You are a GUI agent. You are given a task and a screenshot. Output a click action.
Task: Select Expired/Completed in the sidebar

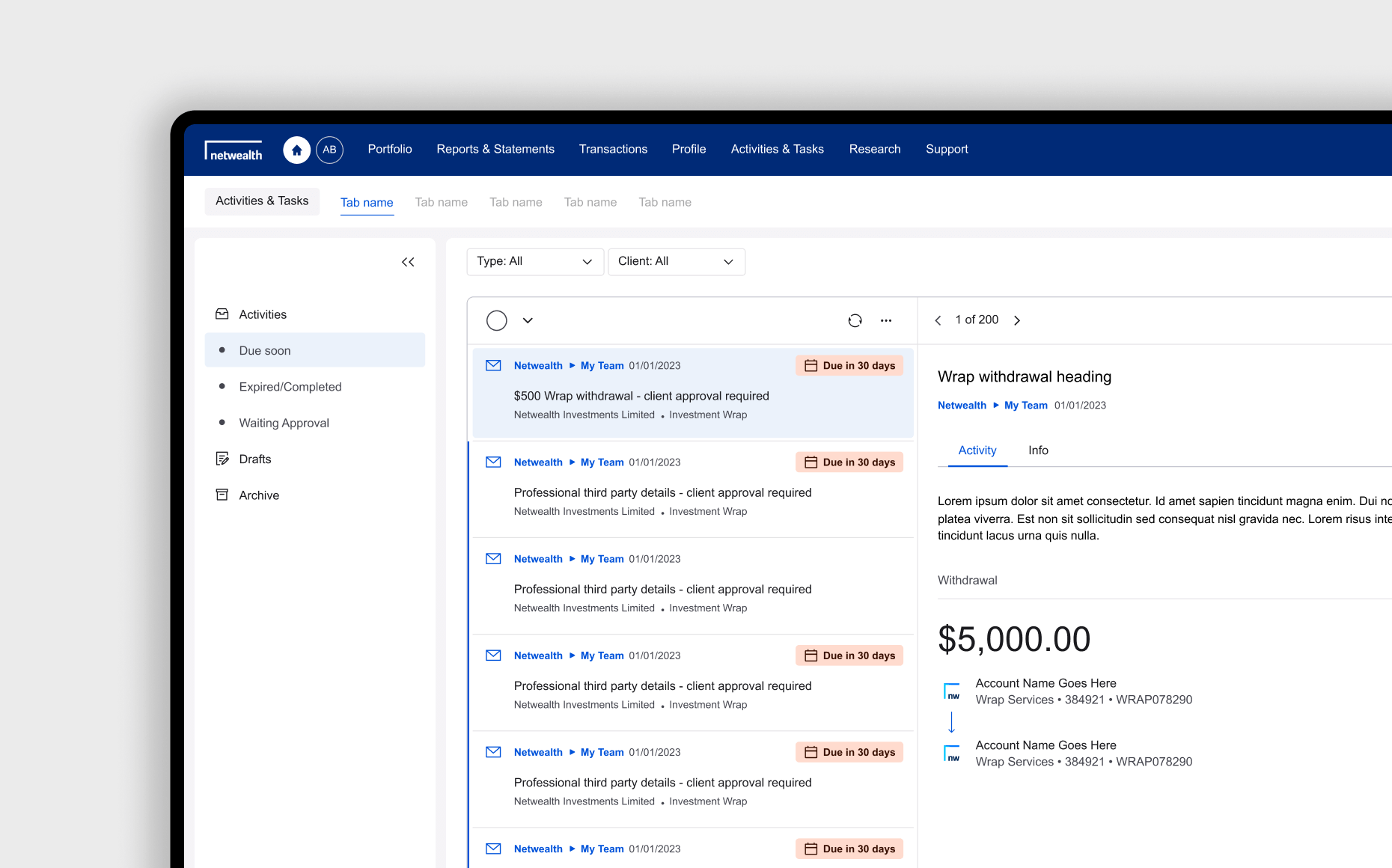[290, 387]
